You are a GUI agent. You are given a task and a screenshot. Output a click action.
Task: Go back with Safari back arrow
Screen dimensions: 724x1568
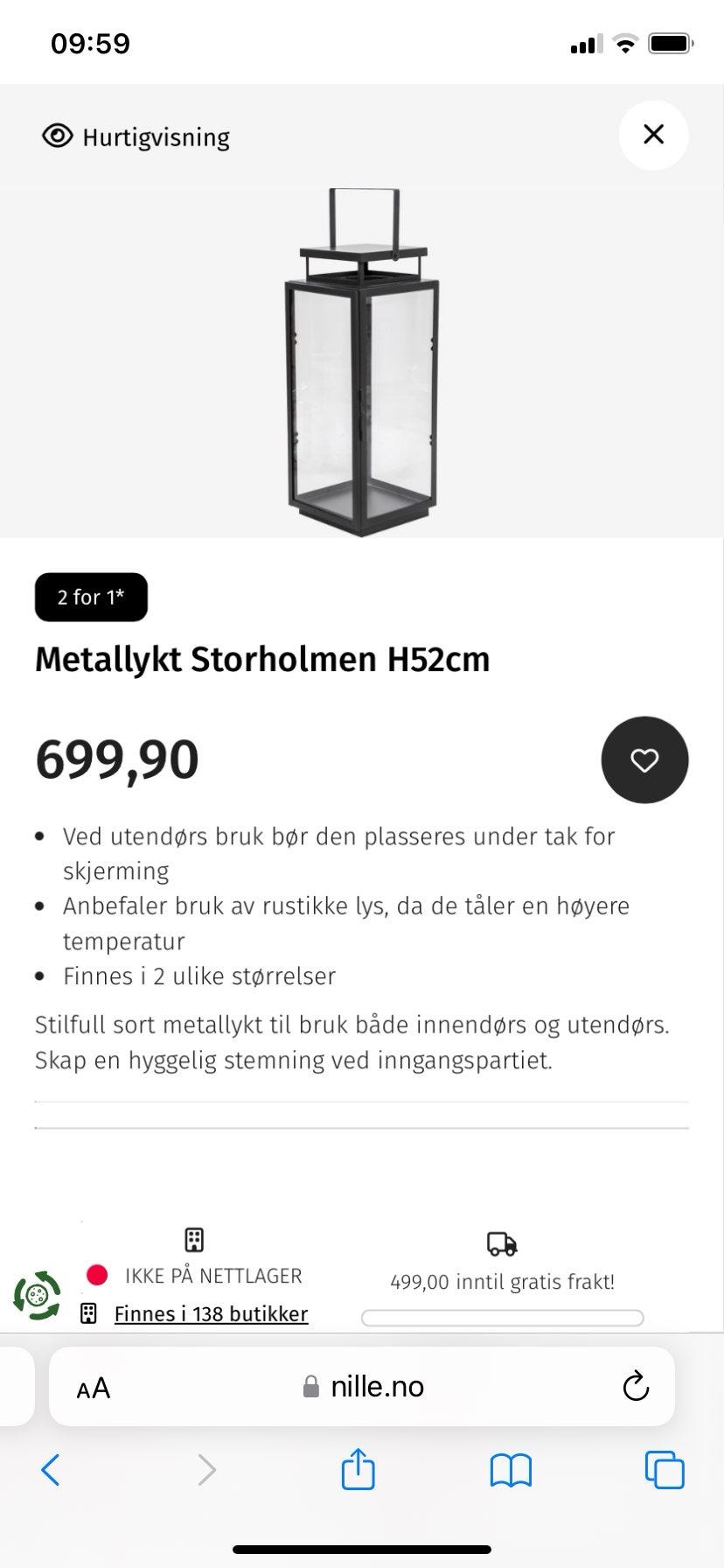click(51, 1470)
